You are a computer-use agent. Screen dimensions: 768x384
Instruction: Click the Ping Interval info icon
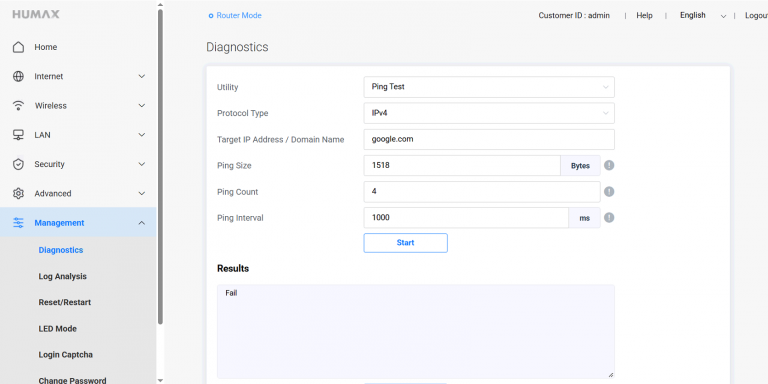(609, 217)
